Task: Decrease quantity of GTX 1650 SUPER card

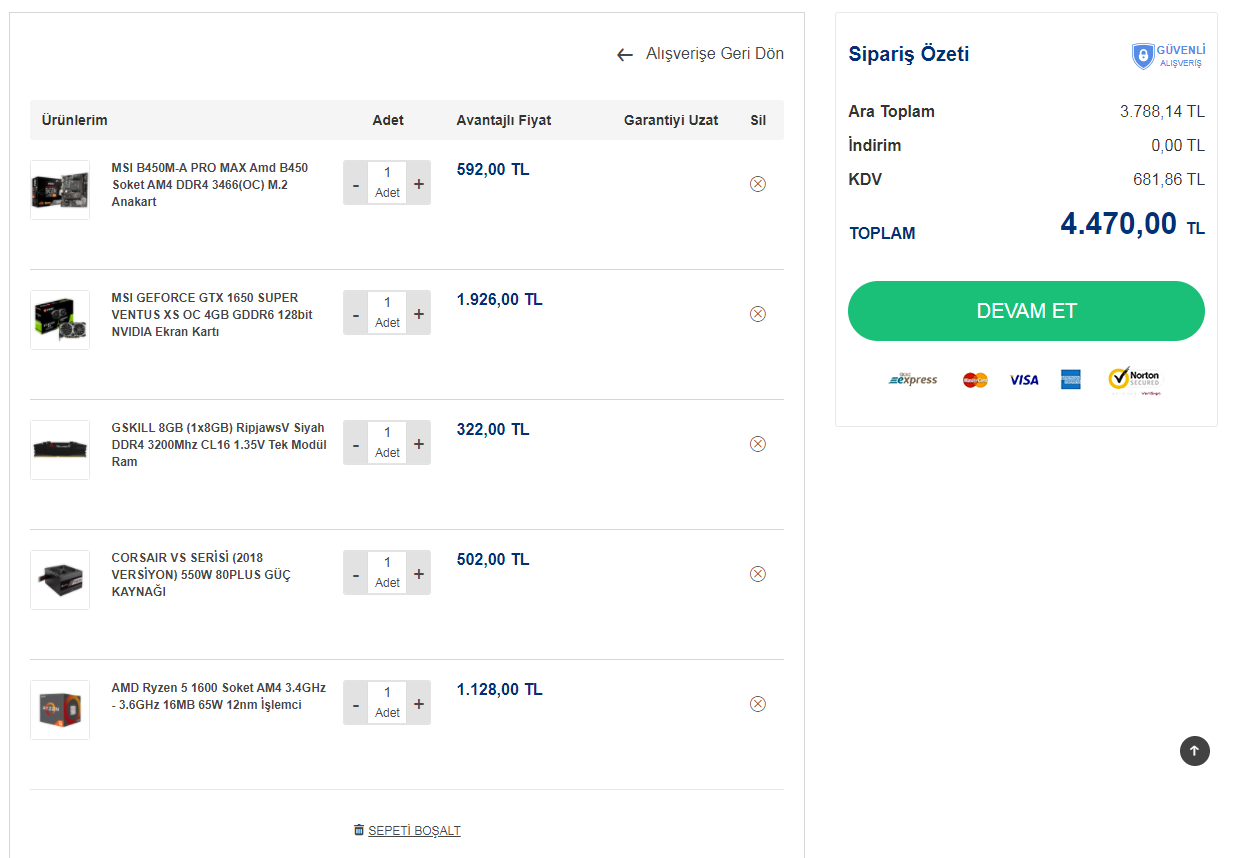Action: coord(356,315)
